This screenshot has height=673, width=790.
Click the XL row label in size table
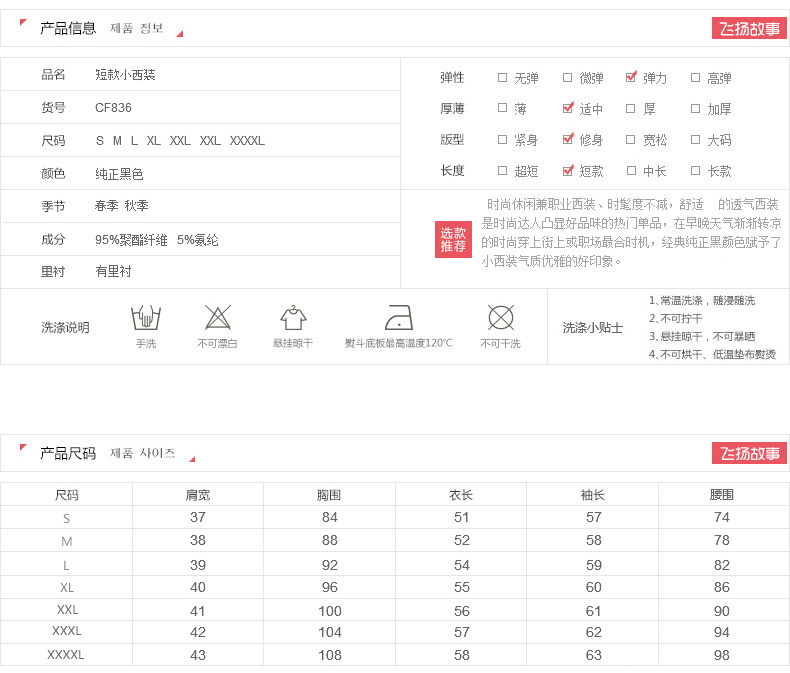tap(67, 588)
